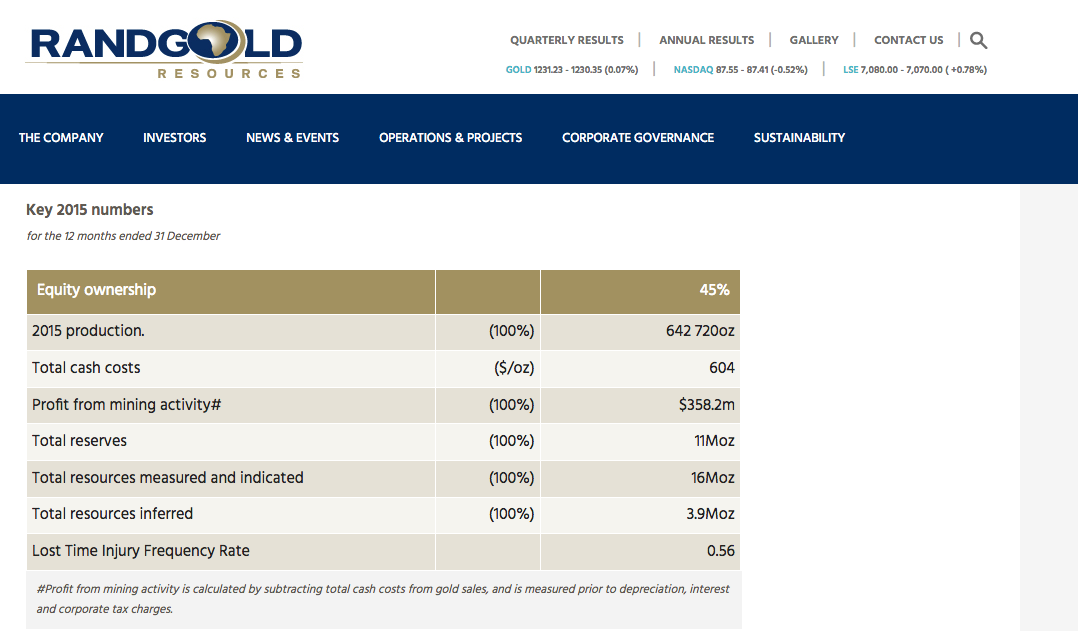Select the Total reserves label
This screenshot has height=631, width=1078.
pyautogui.click(x=79, y=441)
